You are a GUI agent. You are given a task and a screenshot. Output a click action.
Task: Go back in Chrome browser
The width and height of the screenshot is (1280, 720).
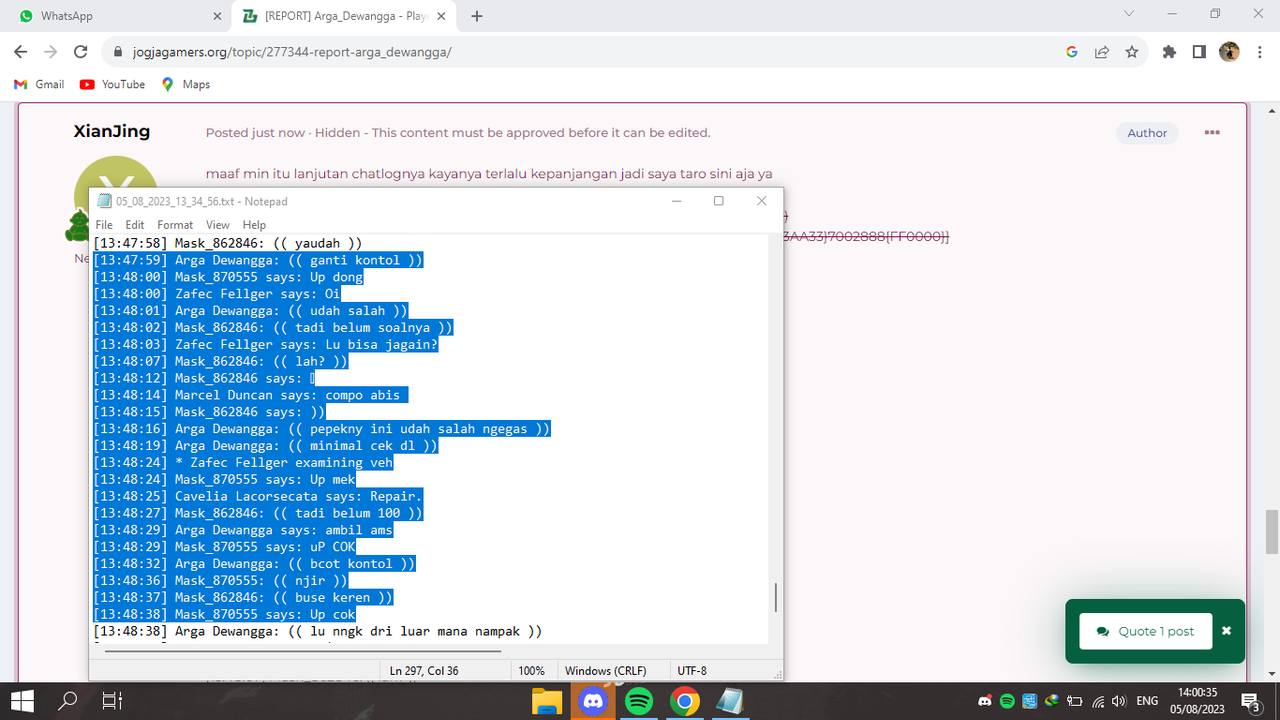click(x=20, y=52)
